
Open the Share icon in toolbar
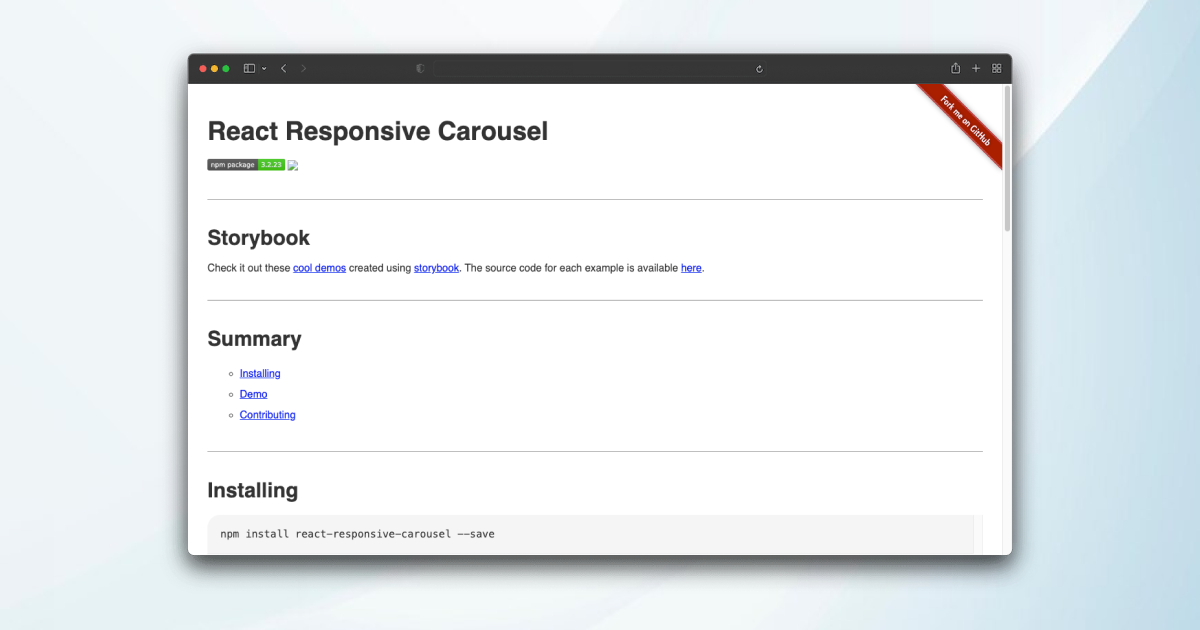(x=956, y=68)
